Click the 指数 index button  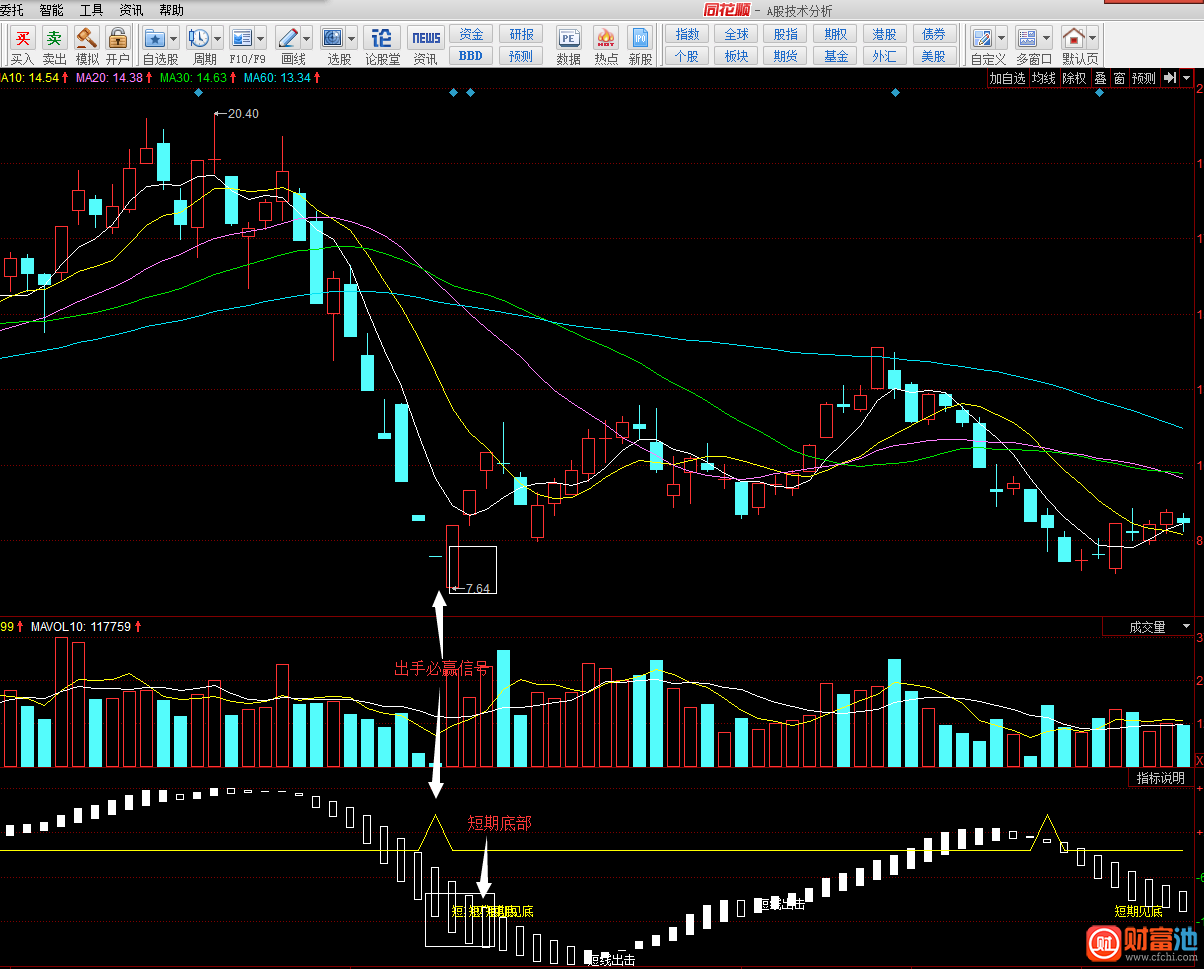687,34
